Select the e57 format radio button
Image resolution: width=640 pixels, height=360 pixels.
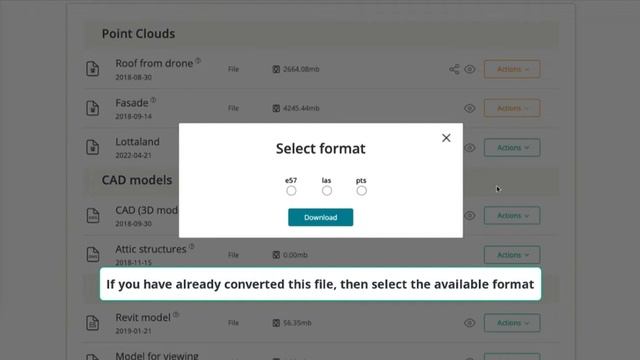[x=291, y=191]
